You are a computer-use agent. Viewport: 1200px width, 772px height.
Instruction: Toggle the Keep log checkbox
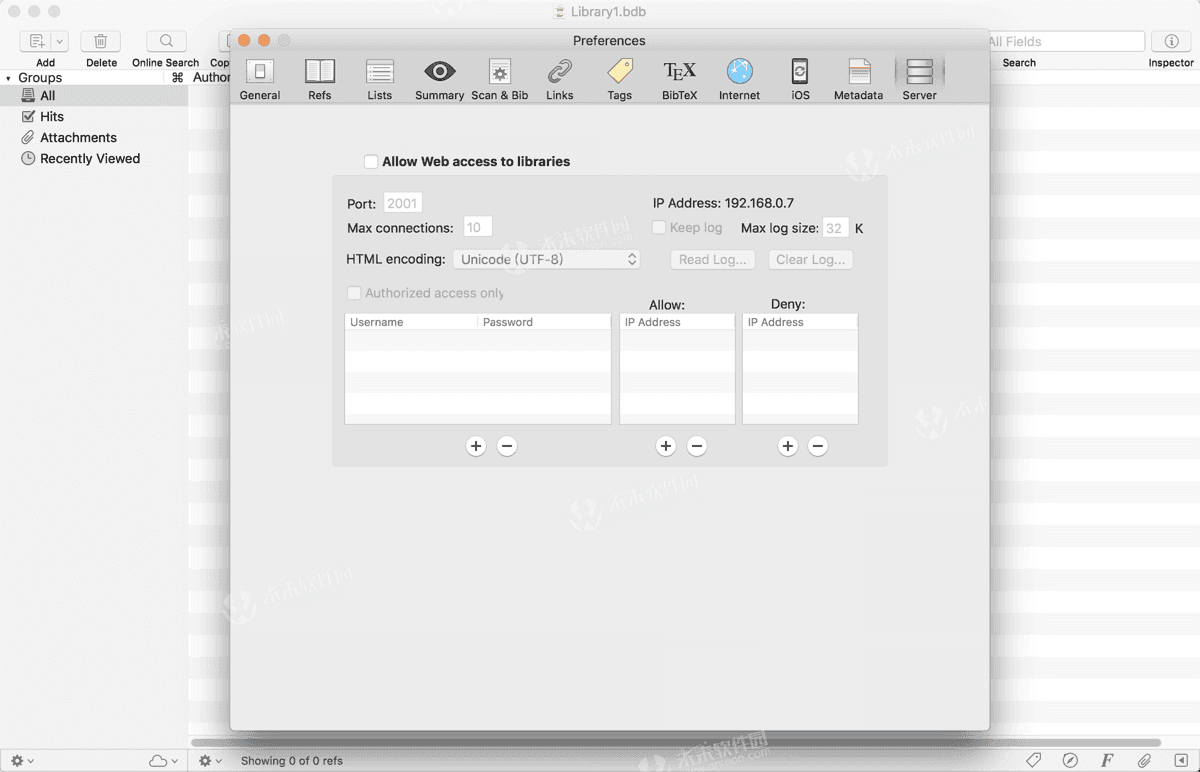[x=658, y=227]
